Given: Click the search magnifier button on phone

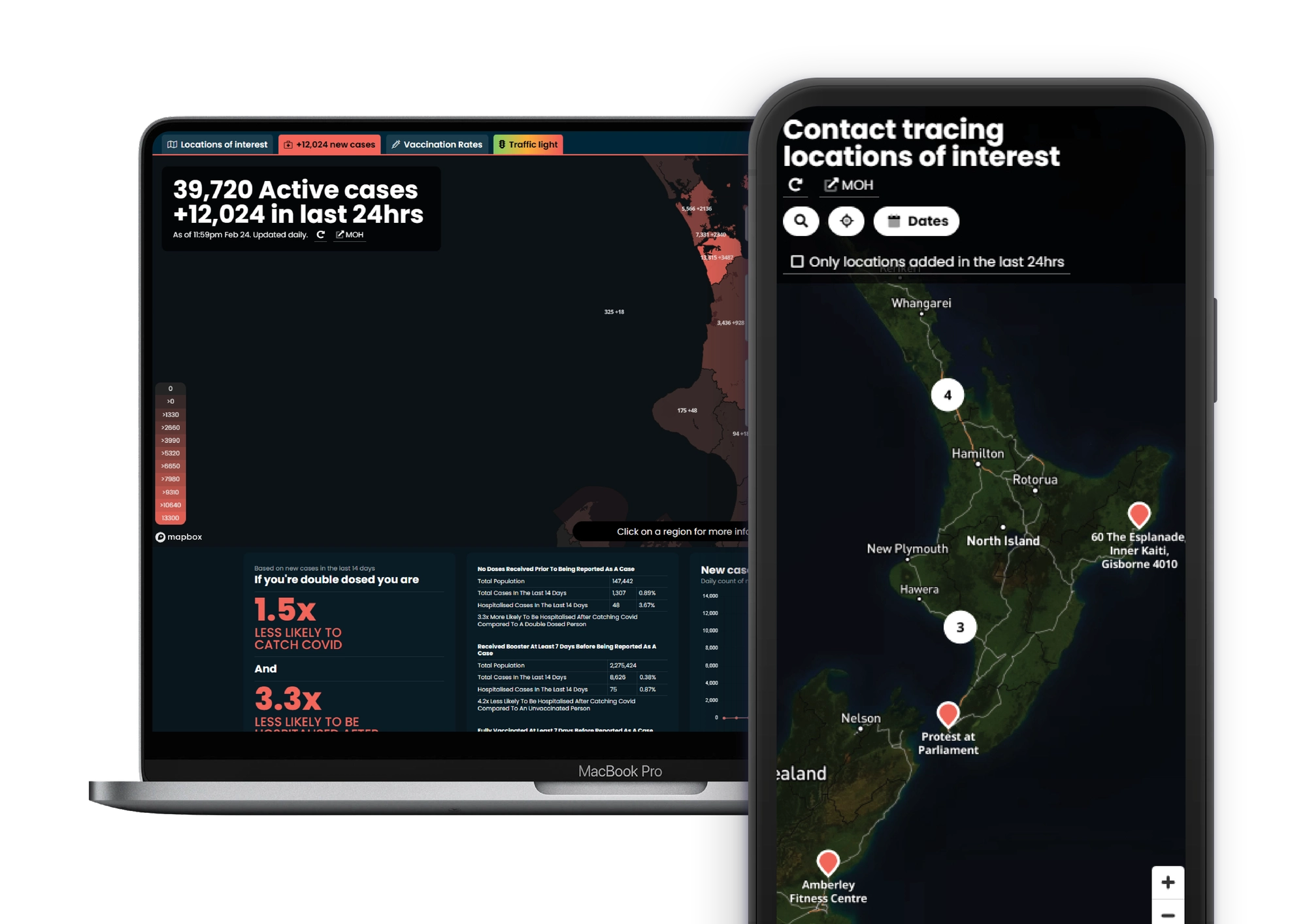Looking at the screenshot, I should [x=801, y=221].
